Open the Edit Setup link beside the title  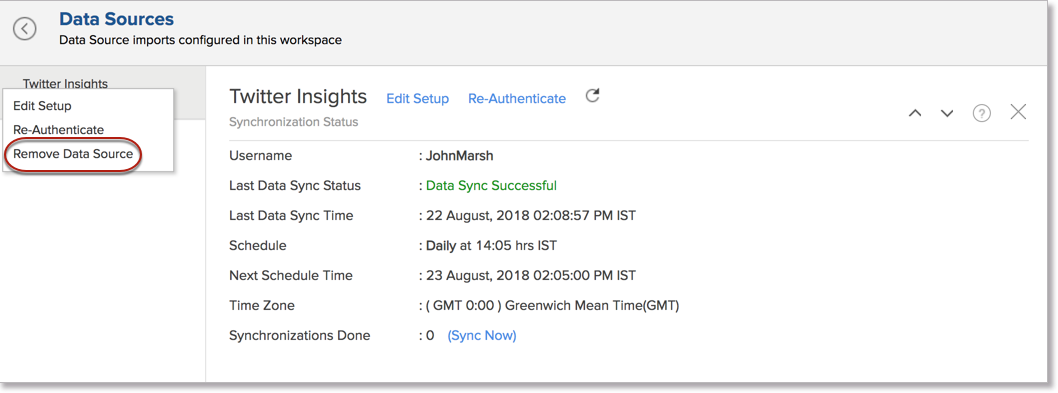coord(418,99)
